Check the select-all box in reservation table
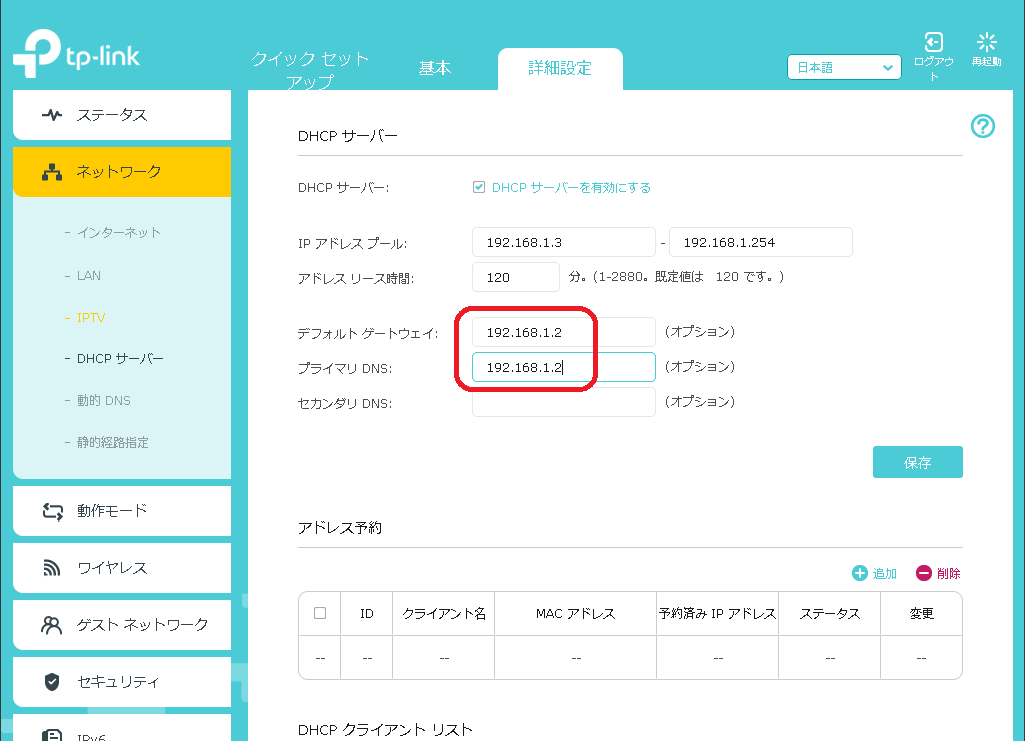 [x=320, y=613]
